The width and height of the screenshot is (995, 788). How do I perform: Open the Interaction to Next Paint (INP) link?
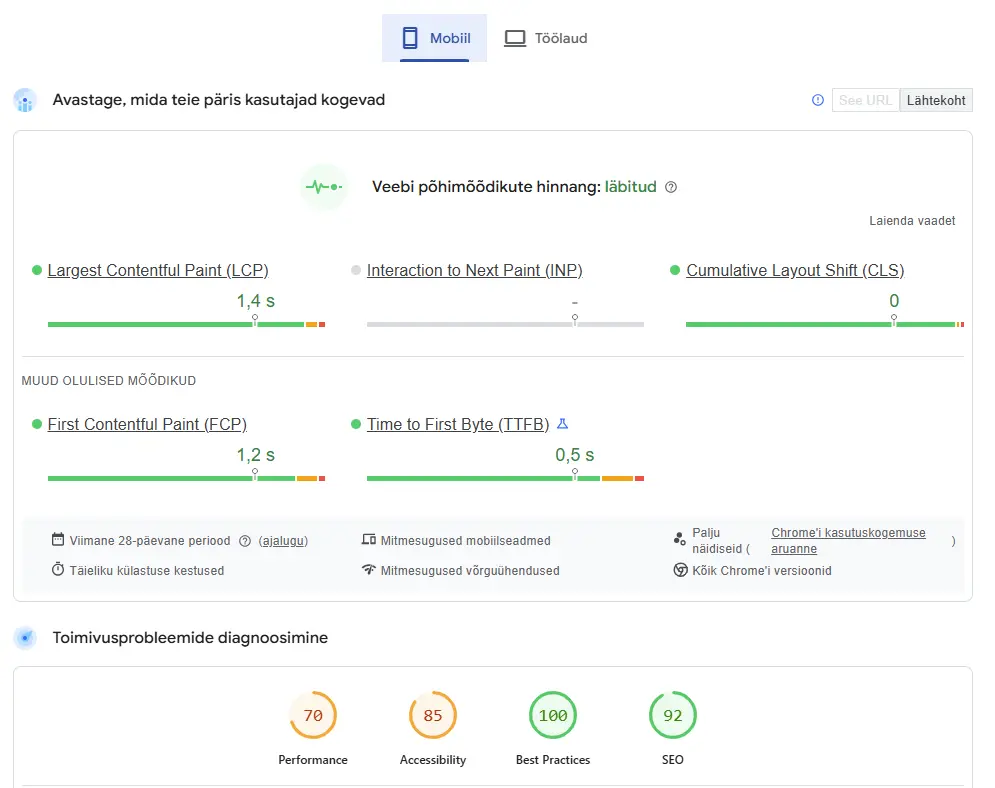coord(474,270)
